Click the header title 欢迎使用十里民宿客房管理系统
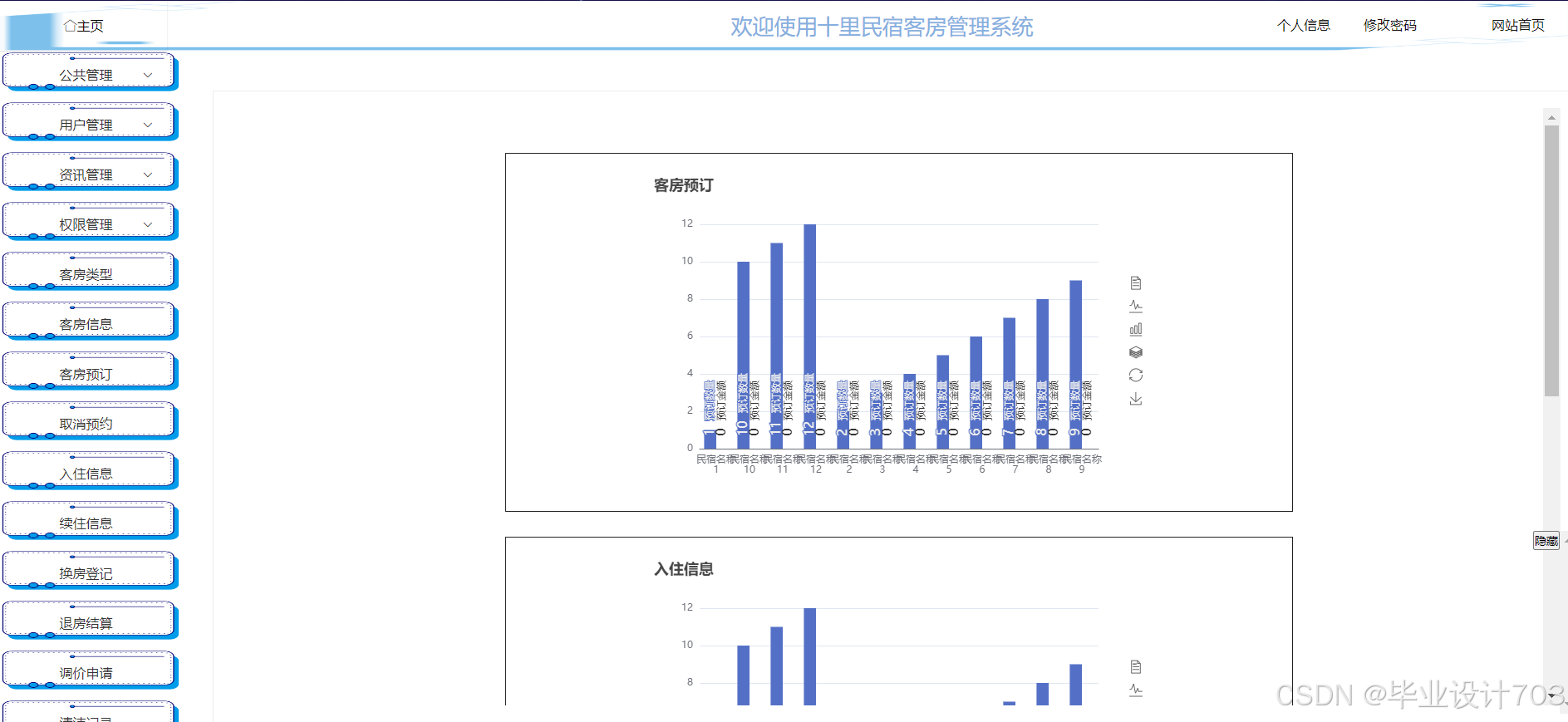Viewport: 1568px width, 722px height. click(x=882, y=27)
